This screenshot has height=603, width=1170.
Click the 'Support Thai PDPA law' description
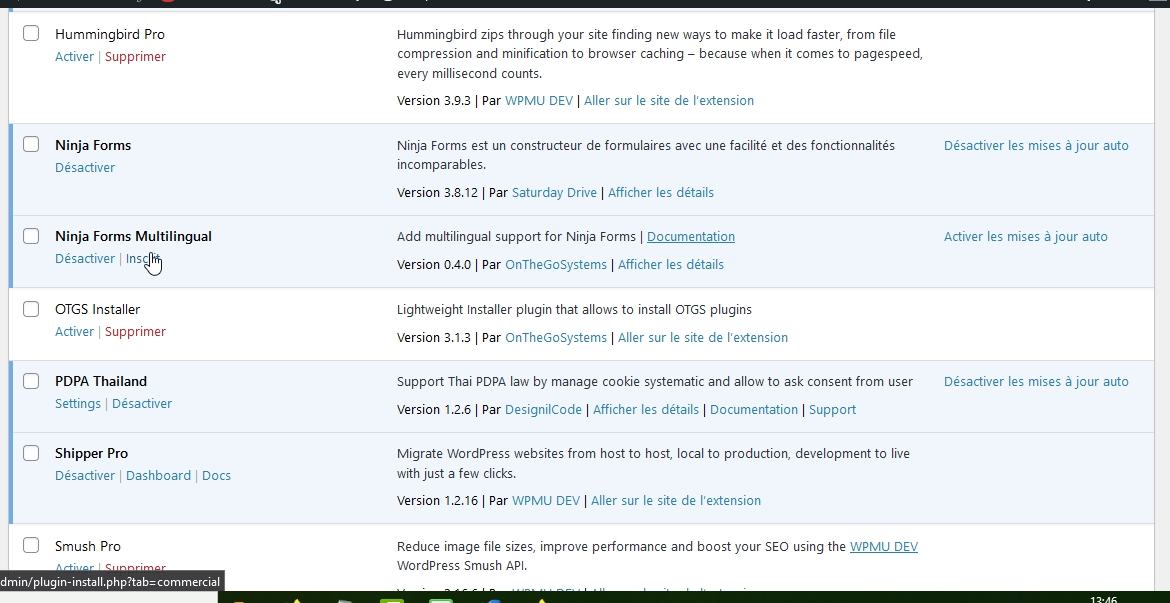[655, 381]
